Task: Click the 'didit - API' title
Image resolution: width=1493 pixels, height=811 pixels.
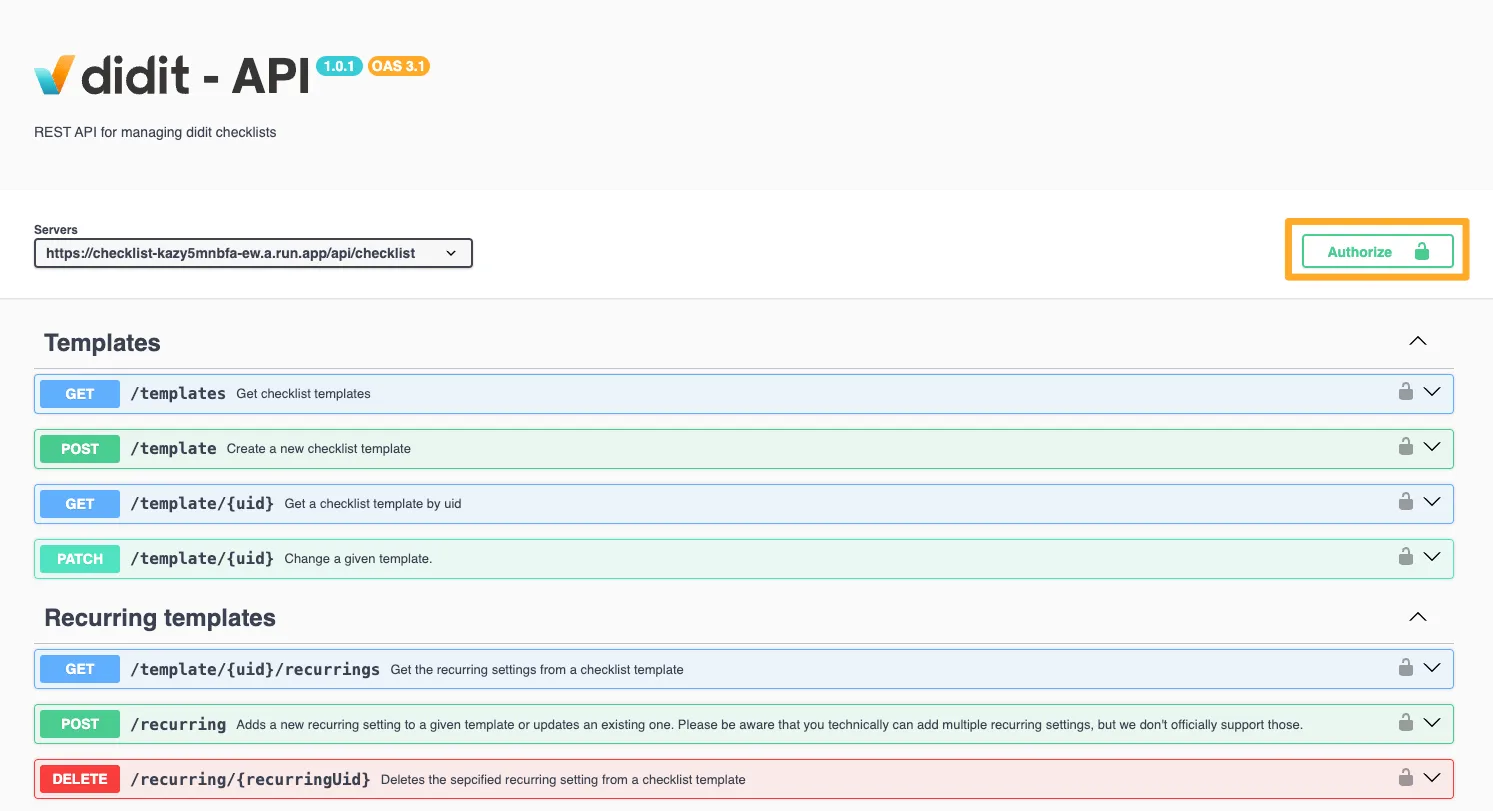Action: click(x=196, y=76)
